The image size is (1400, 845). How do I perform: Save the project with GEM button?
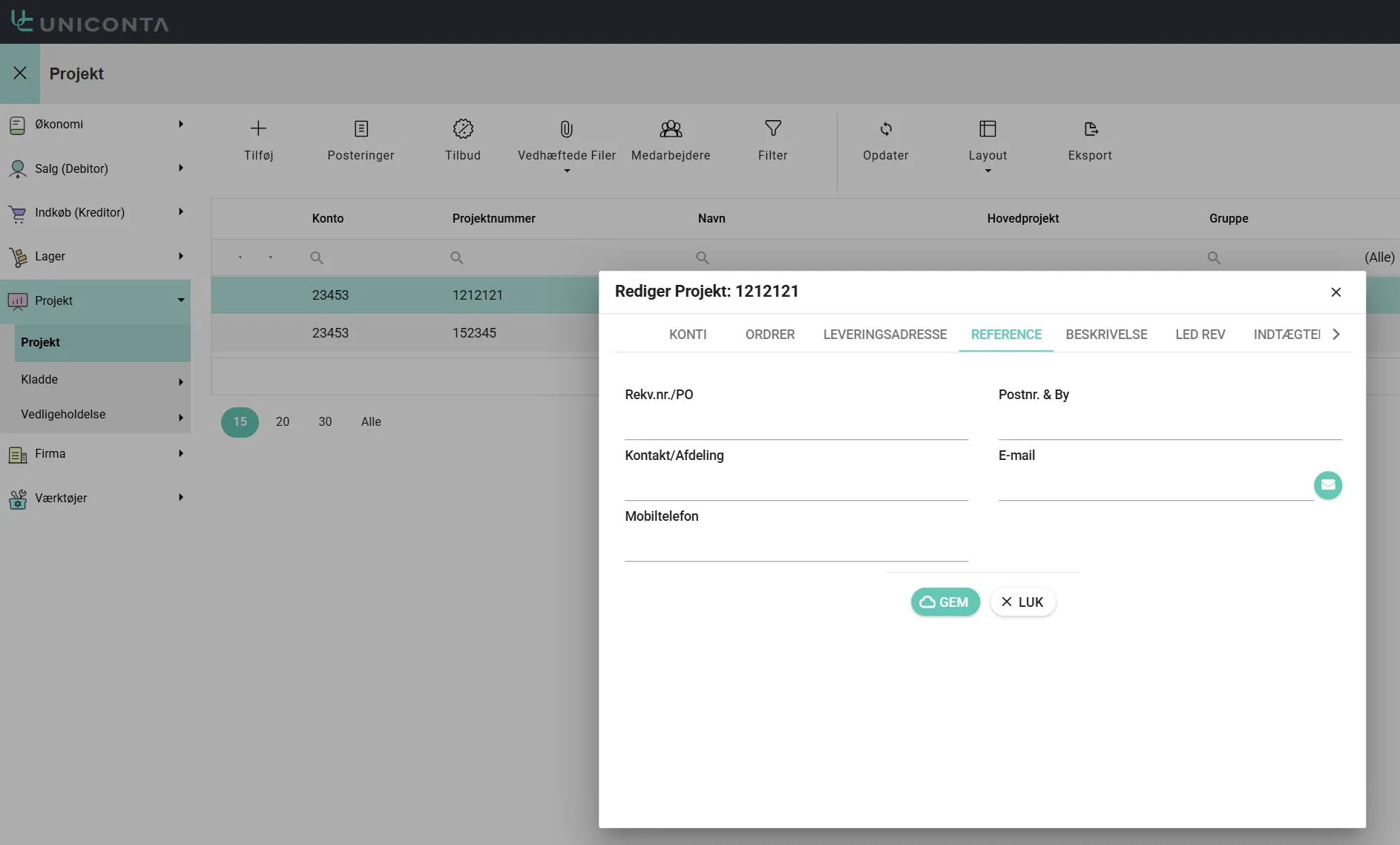pos(945,602)
